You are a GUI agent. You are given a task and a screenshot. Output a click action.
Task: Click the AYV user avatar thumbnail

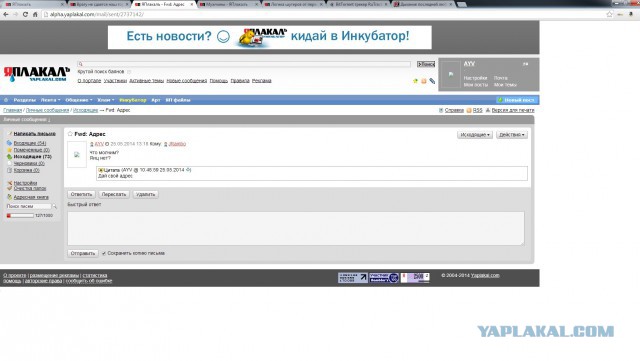451,74
